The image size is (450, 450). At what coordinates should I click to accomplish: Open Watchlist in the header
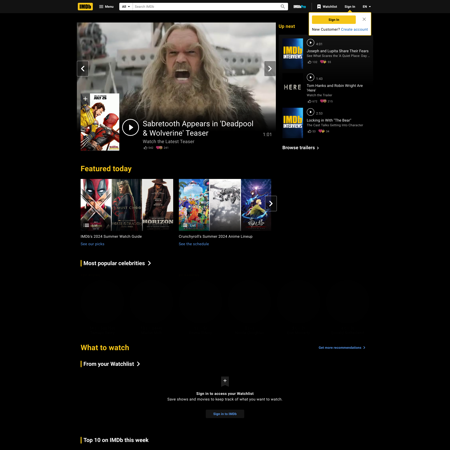(x=327, y=7)
